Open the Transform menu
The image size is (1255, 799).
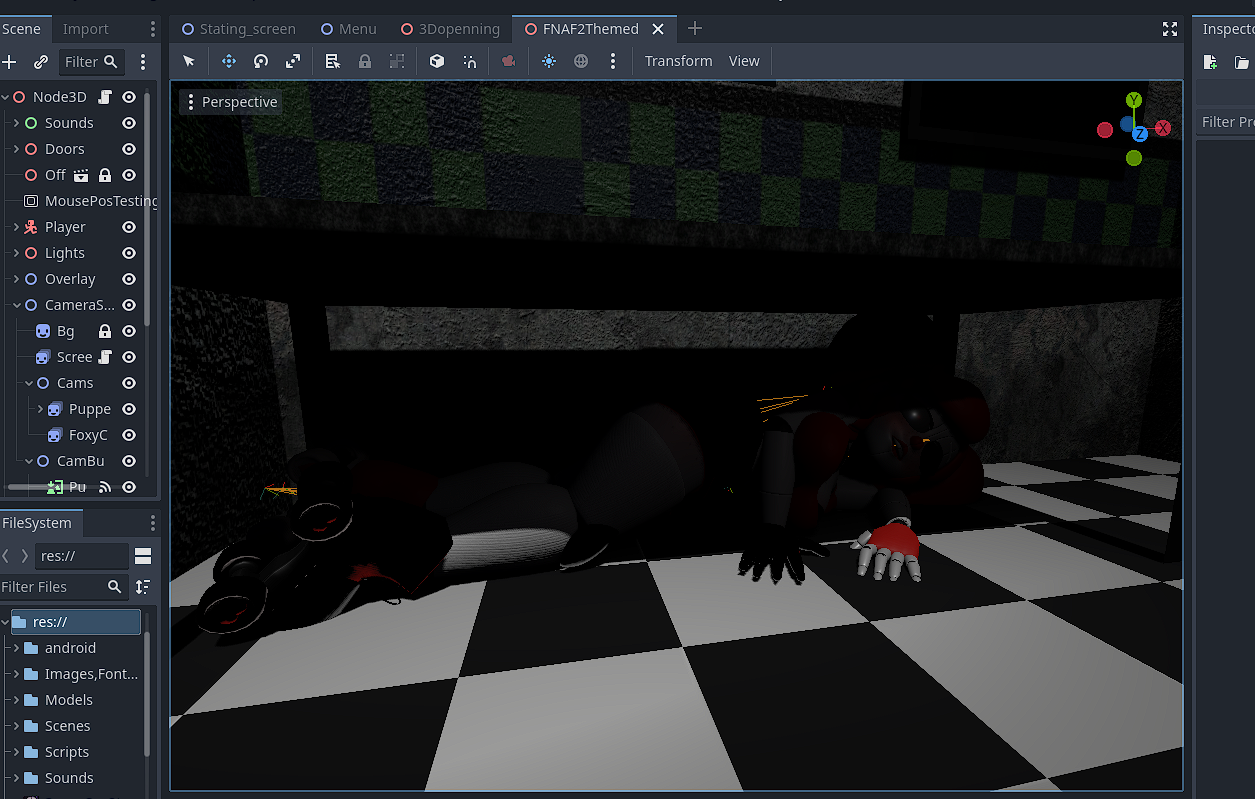[x=679, y=61]
